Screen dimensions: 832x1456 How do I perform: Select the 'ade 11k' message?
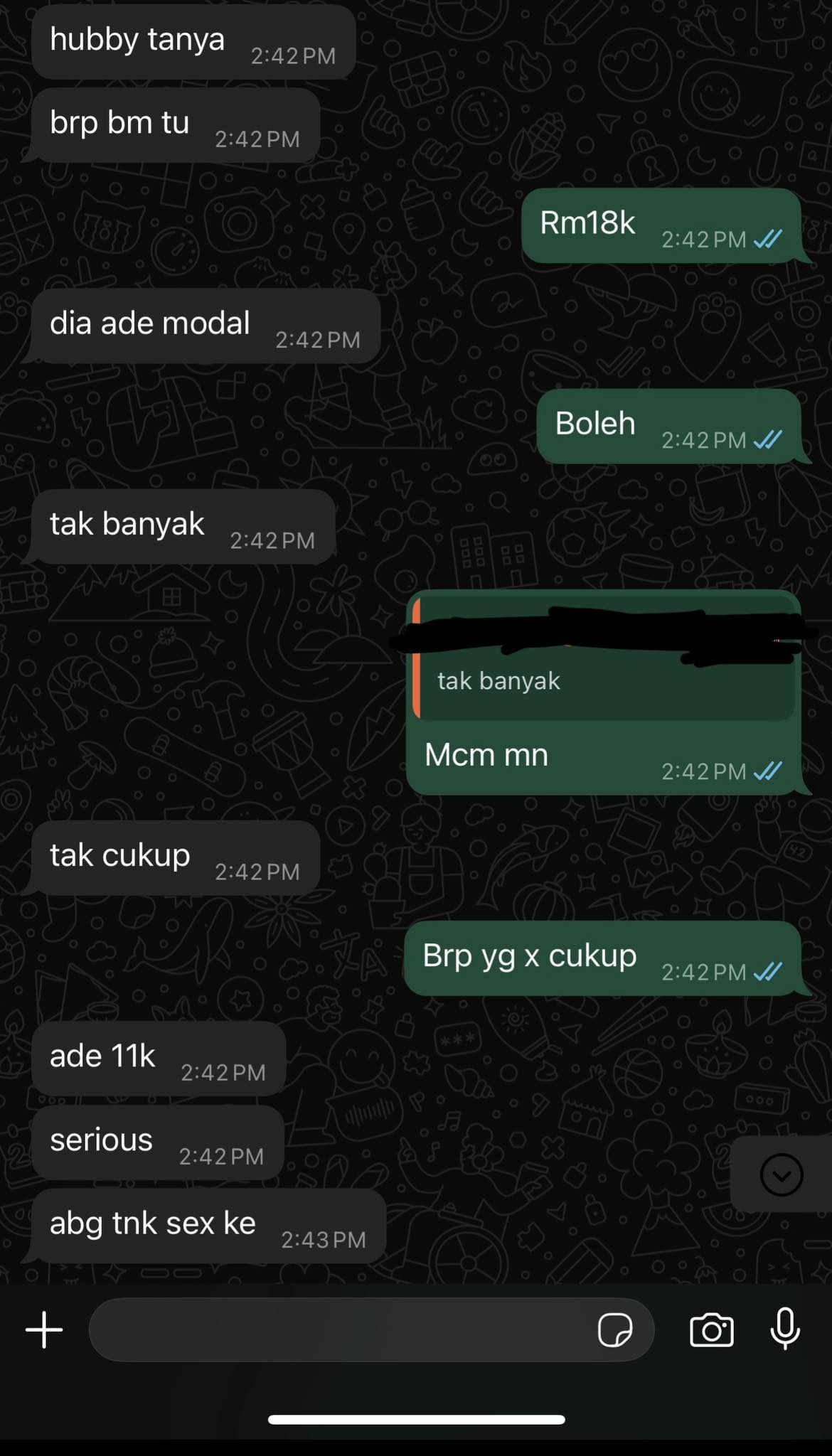coord(159,1059)
